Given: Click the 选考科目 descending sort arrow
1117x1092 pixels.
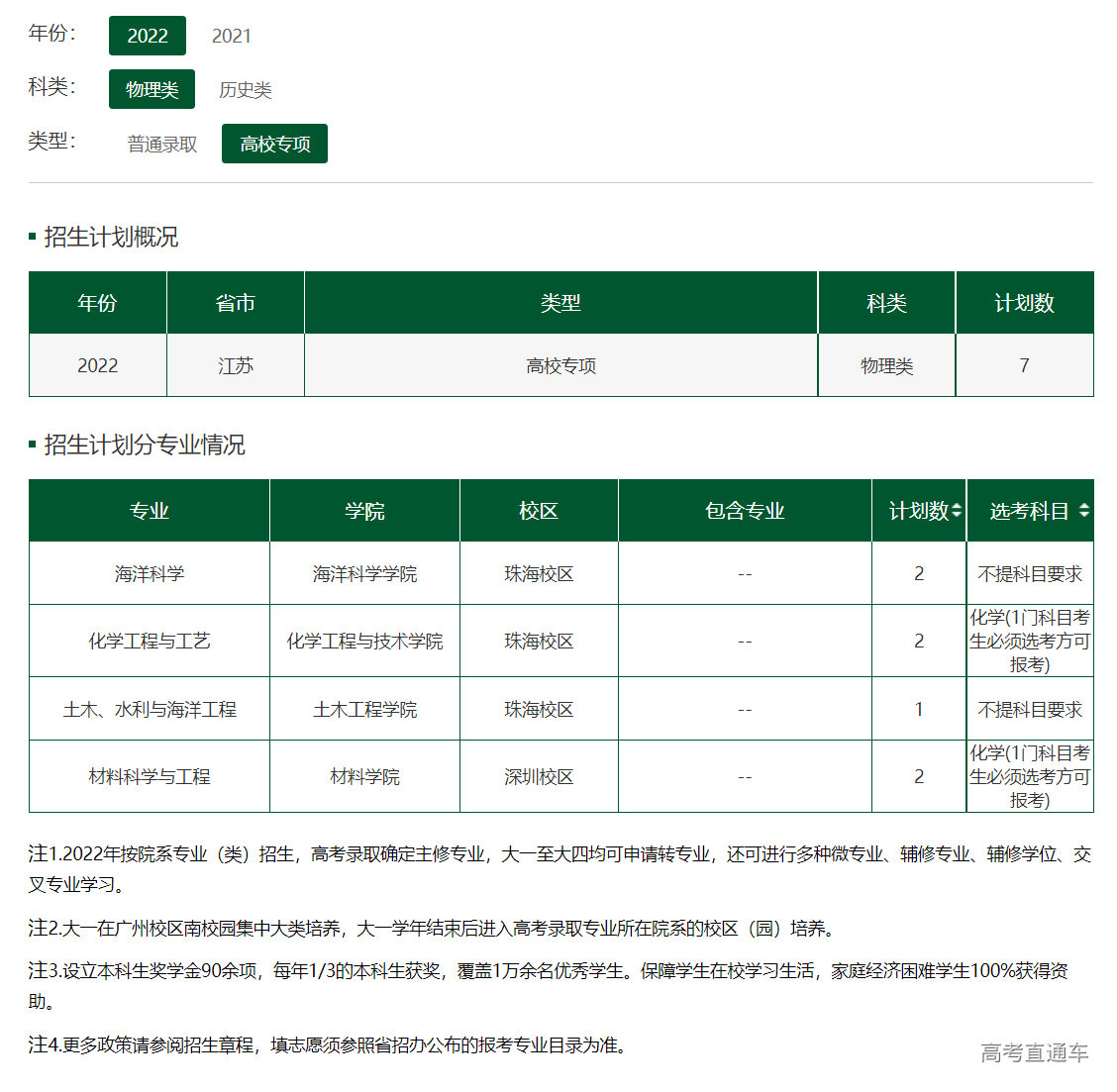Looking at the screenshot, I should click(x=1085, y=515).
